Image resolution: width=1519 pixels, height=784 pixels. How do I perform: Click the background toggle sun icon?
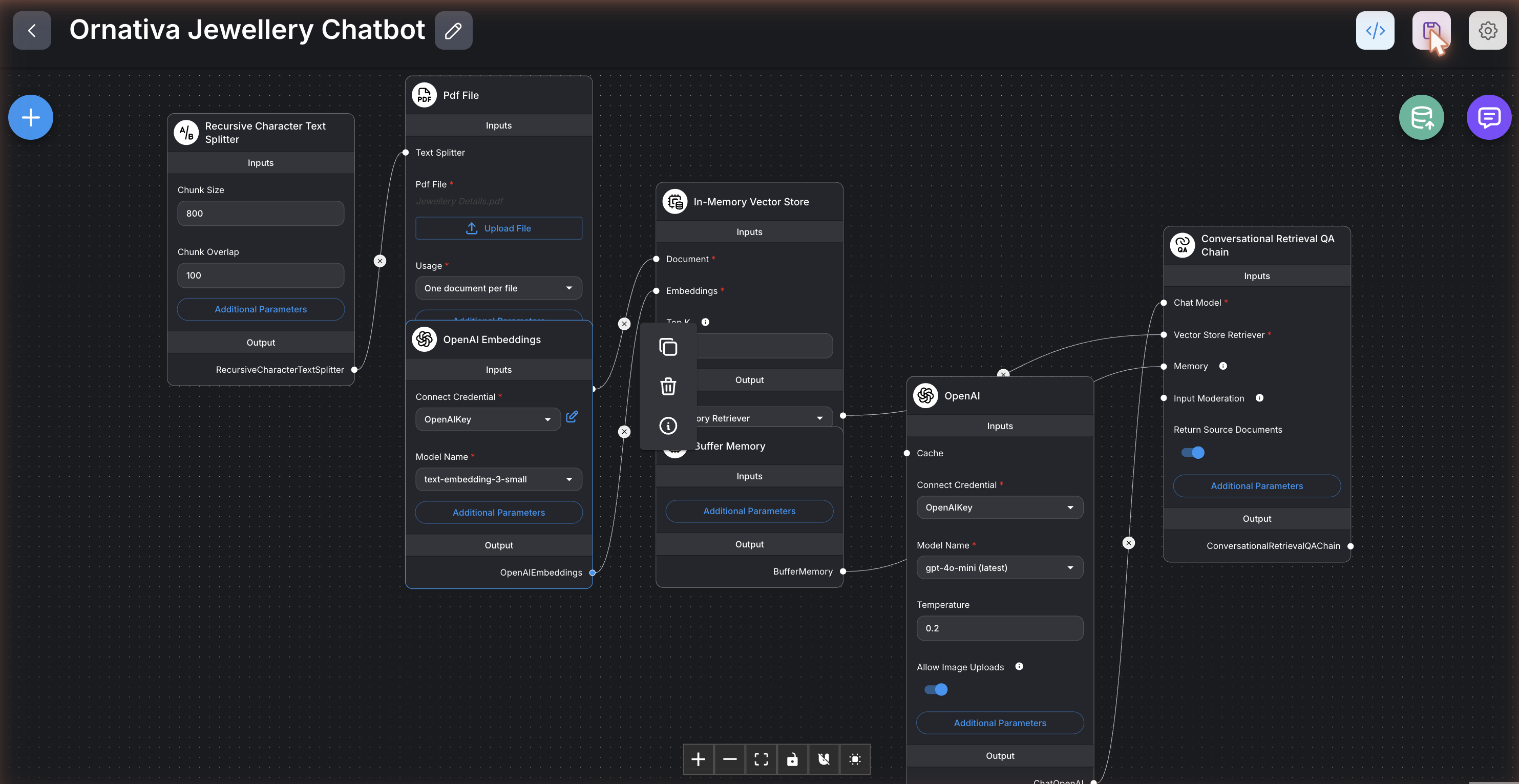point(854,759)
